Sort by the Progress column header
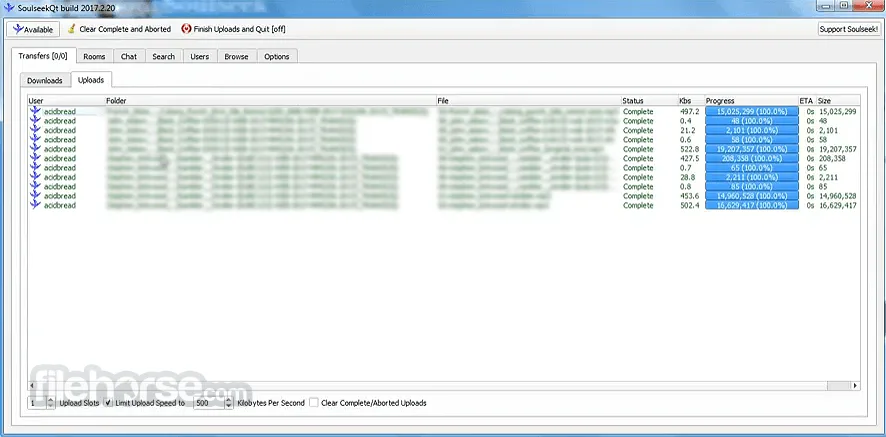 (x=751, y=101)
